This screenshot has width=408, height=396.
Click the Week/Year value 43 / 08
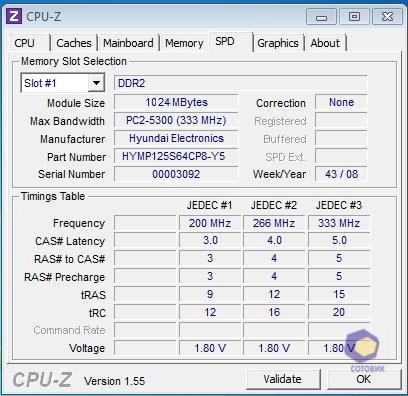(x=341, y=174)
